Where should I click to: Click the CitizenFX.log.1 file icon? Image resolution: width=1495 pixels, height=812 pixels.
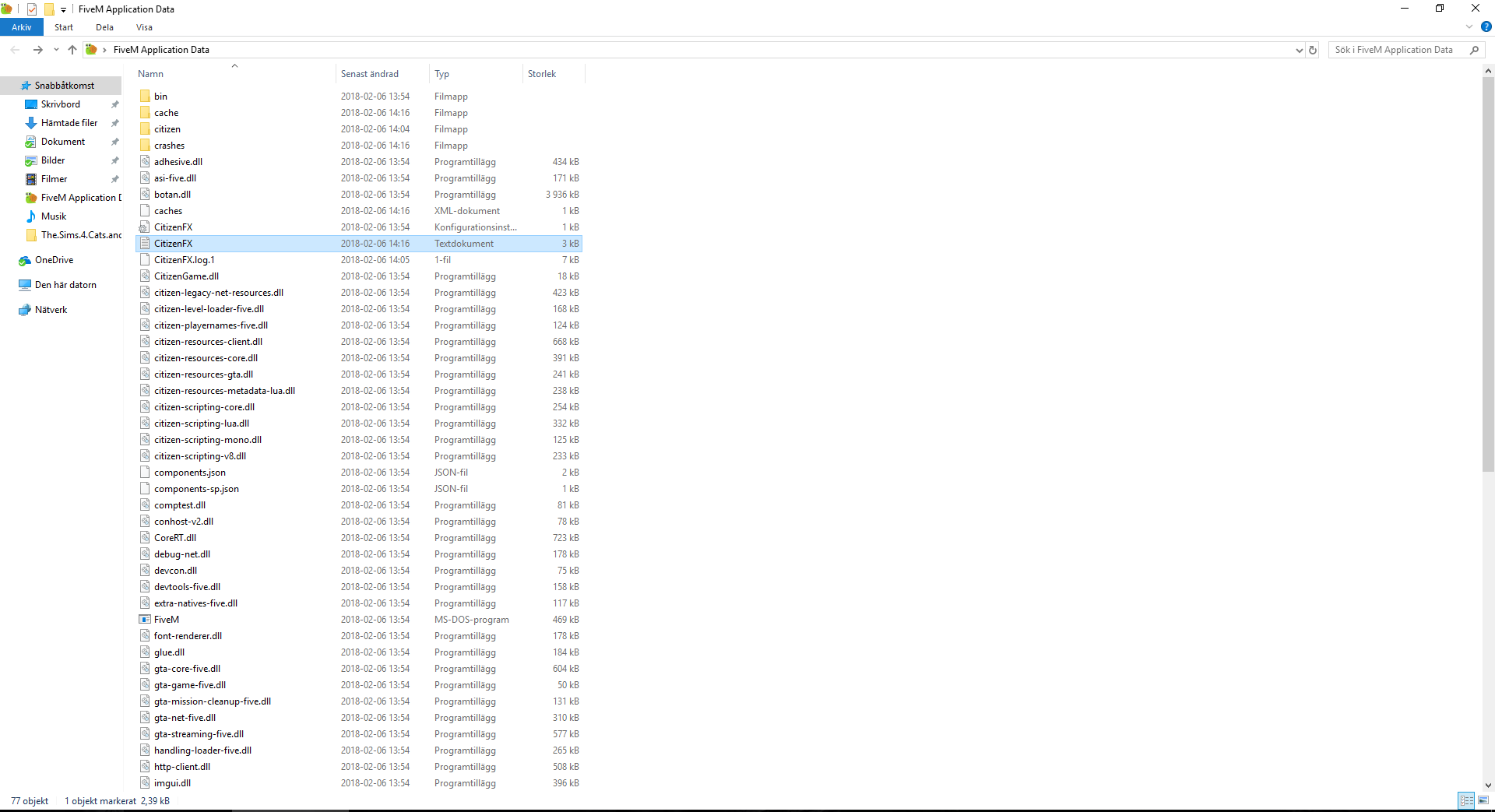pyautogui.click(x=145, y=260)
